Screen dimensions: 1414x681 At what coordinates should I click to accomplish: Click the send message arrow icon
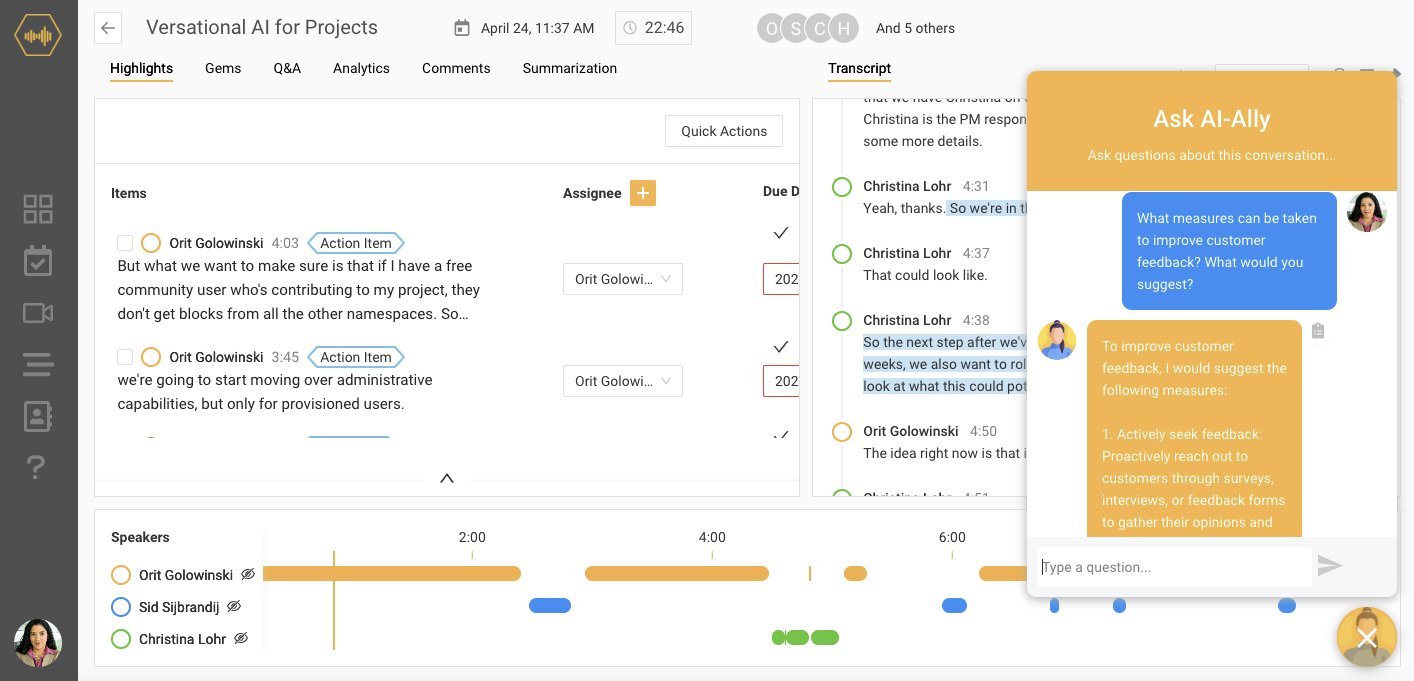(x=1329, y=566)
